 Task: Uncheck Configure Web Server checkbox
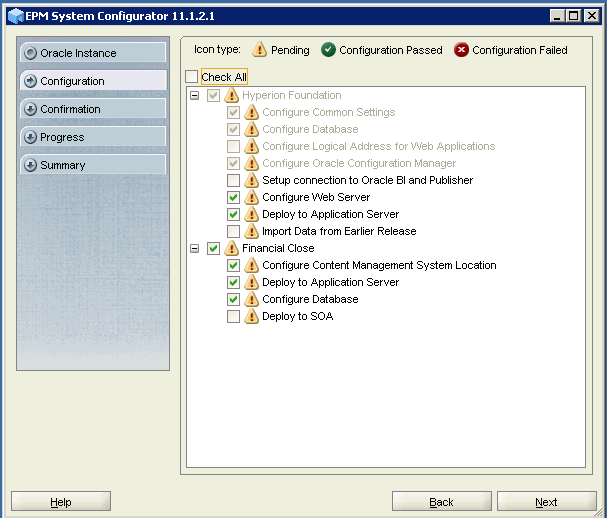233,197
